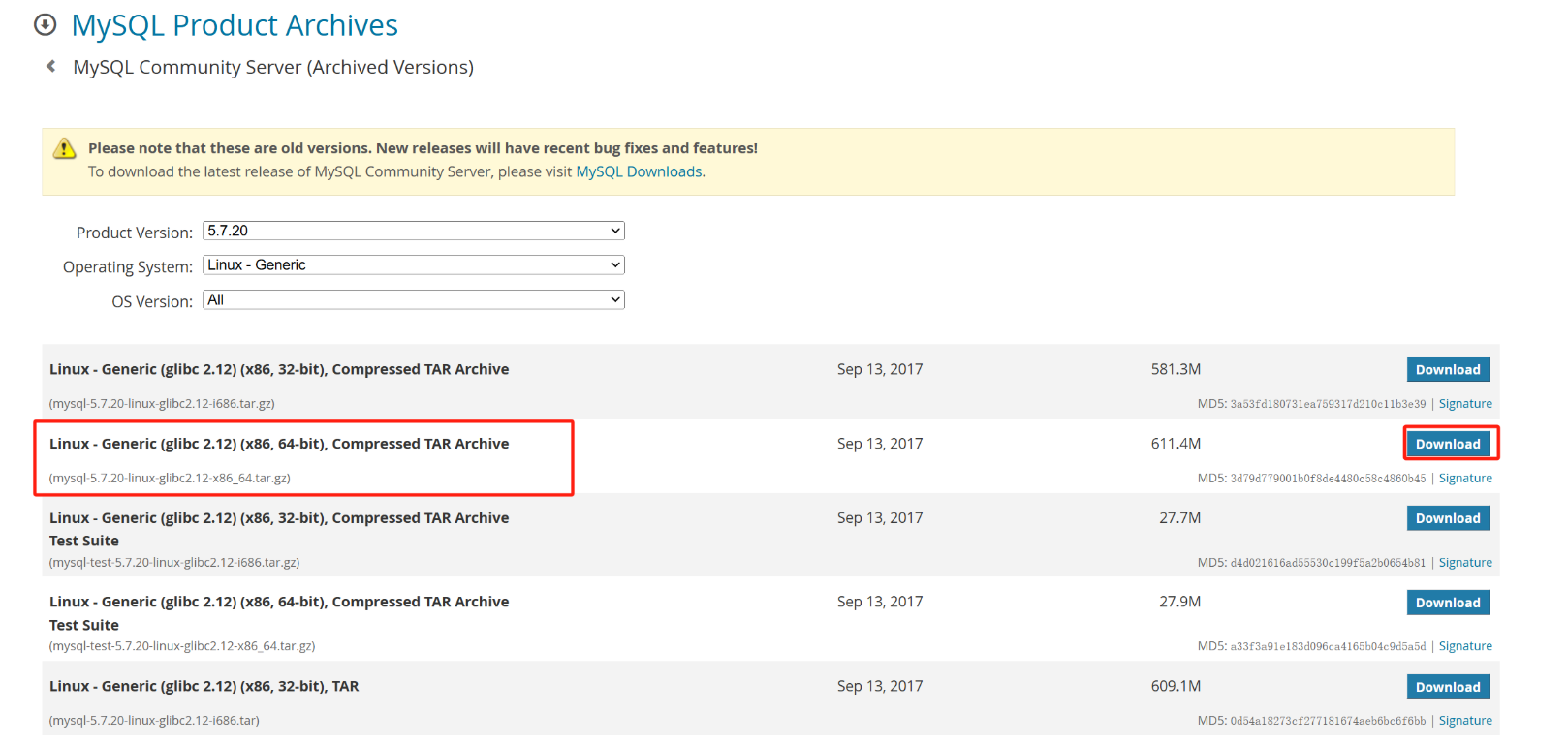1568x745 pixels.
Task: Download the 32-bit TAR file (609.1M)
Action: (1447, 687)
